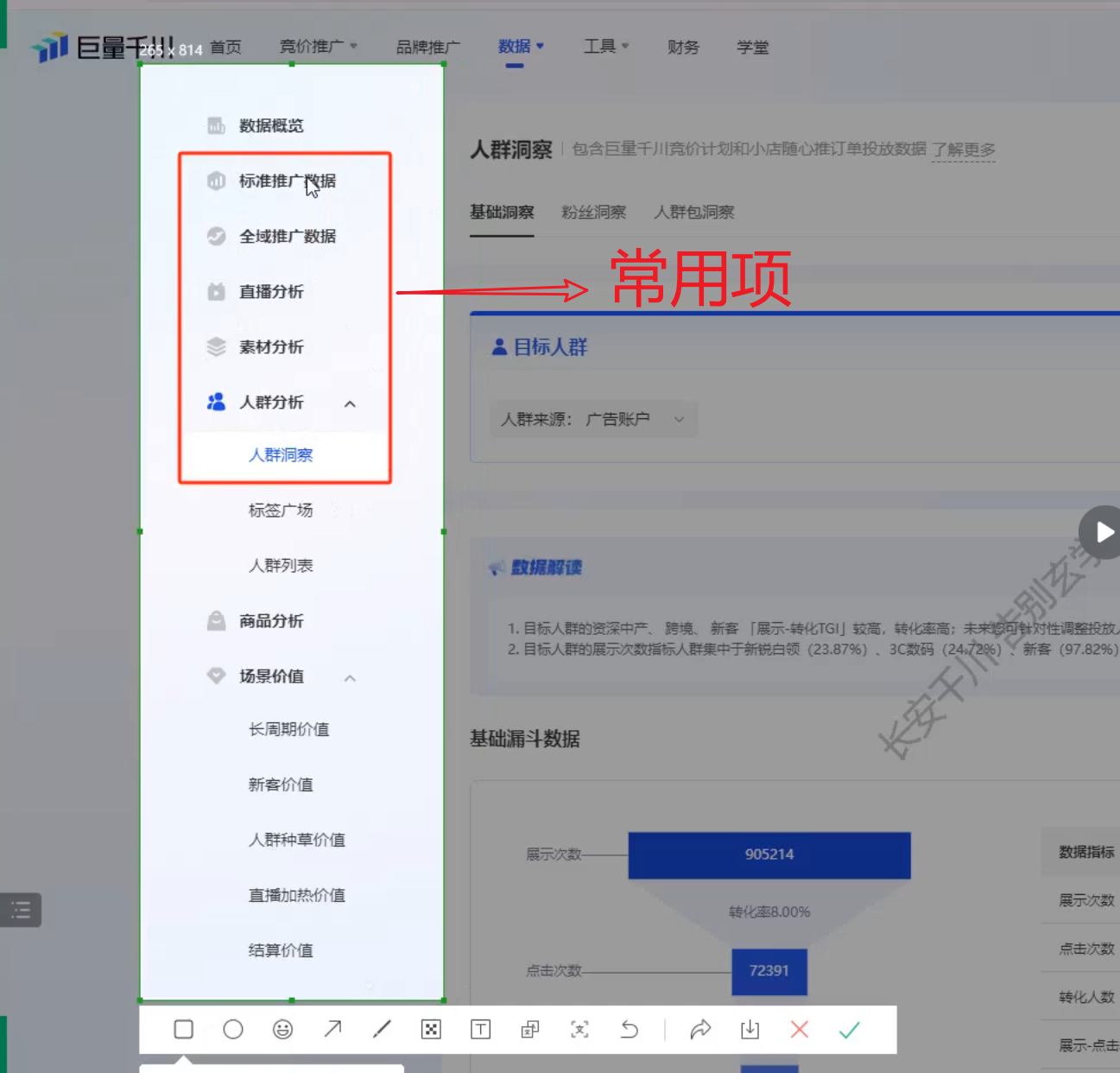Viewport: 1120px width, 1073px height.
Task: Select the ellipse annotation tool
Action: click(x=233, y=1029)
